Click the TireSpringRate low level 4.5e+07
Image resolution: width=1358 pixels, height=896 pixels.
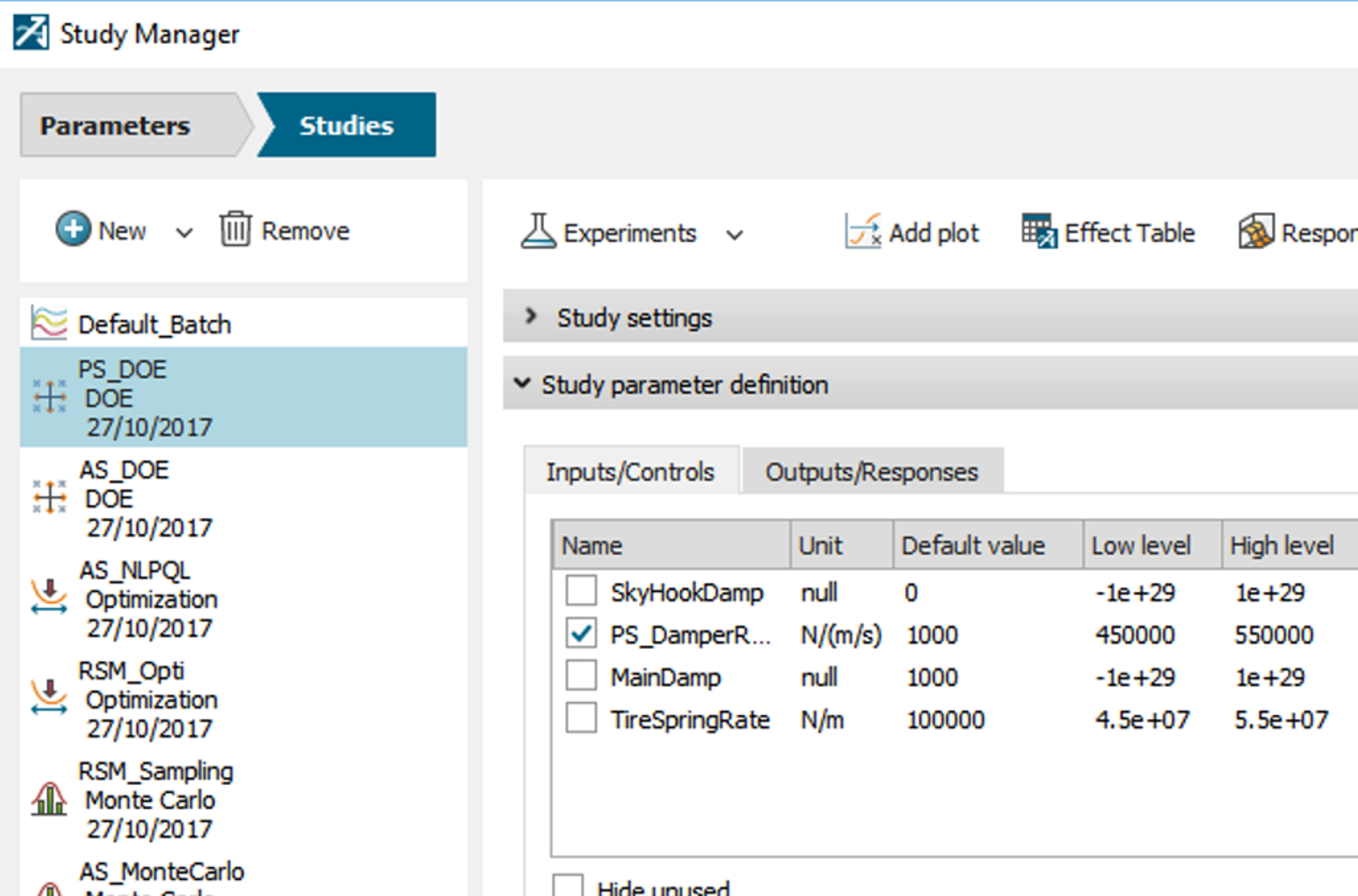point(1143,719)
